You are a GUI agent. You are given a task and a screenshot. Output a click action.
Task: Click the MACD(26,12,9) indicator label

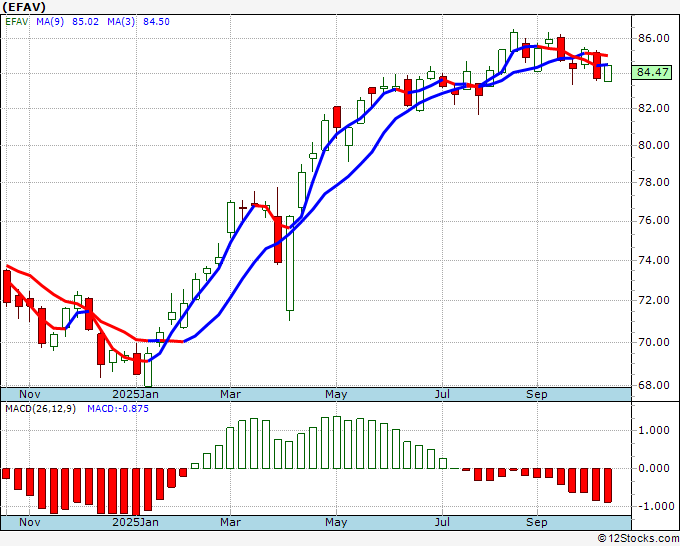pyautogui.click(x=40, y=409)
